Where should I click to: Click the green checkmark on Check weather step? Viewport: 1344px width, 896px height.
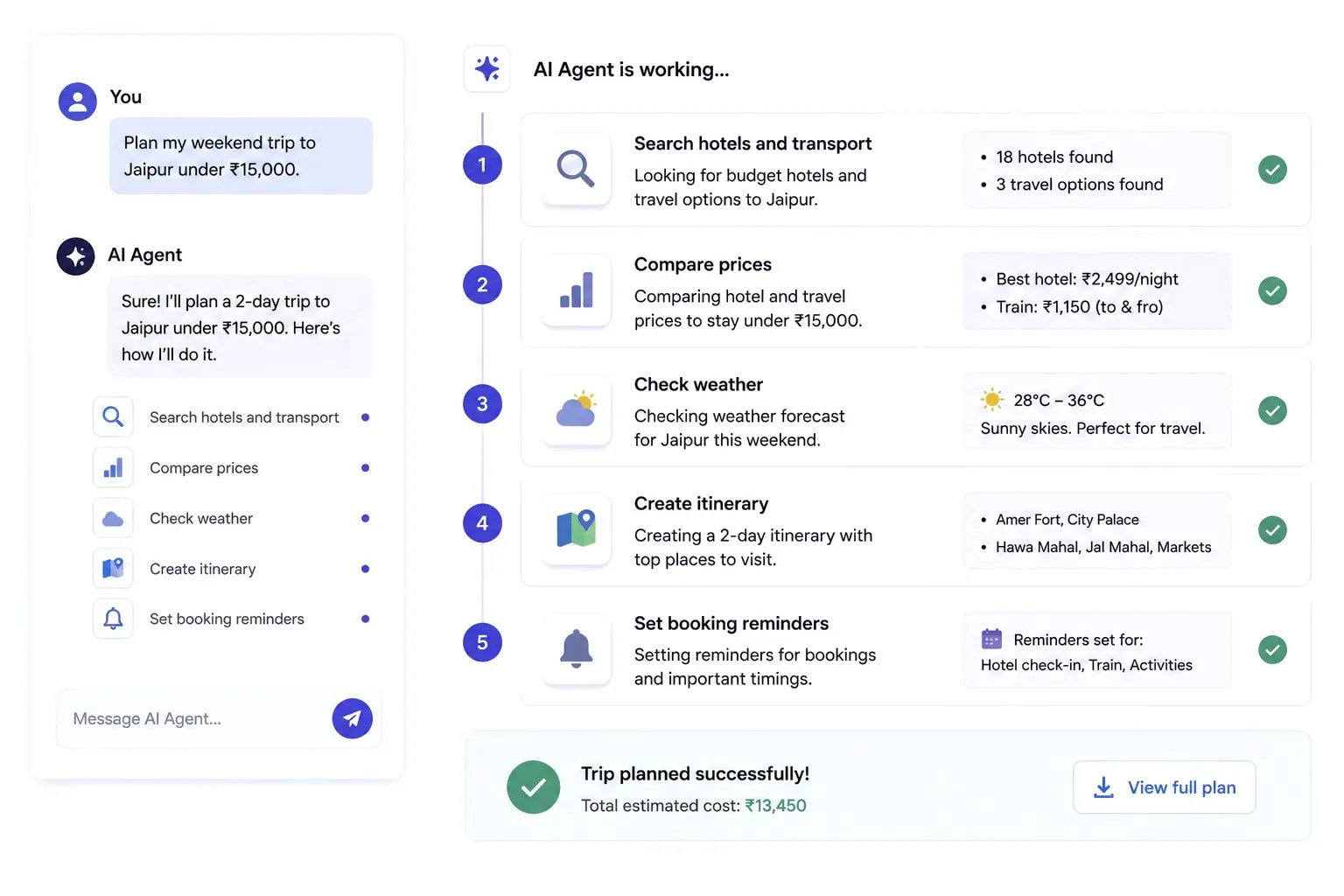pos(1272,410)
